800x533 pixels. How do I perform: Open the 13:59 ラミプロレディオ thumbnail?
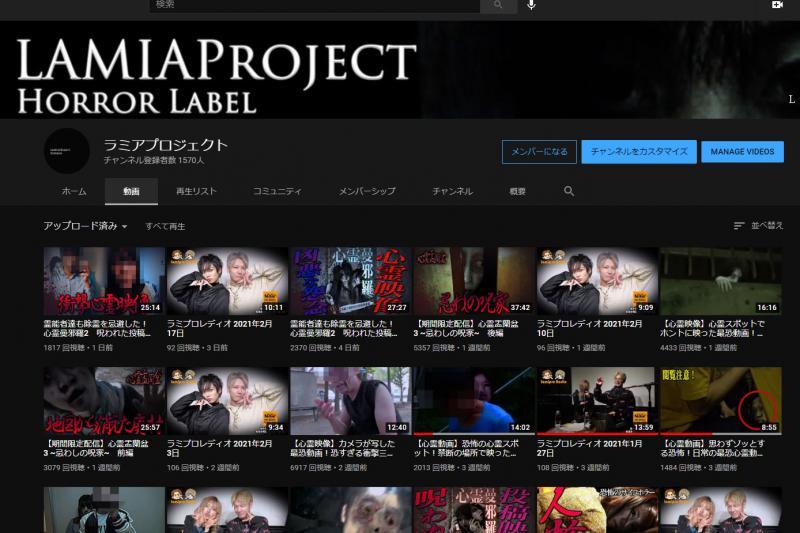(x=597, y=401)
